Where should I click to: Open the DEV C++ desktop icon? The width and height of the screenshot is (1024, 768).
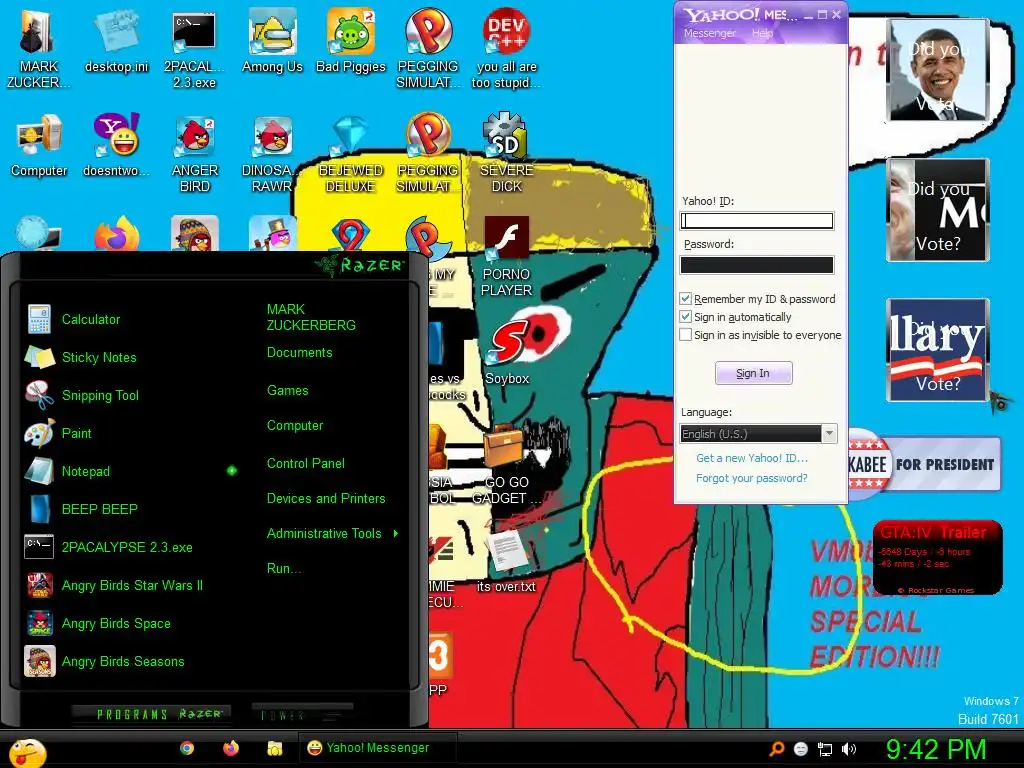pos(506,48)
